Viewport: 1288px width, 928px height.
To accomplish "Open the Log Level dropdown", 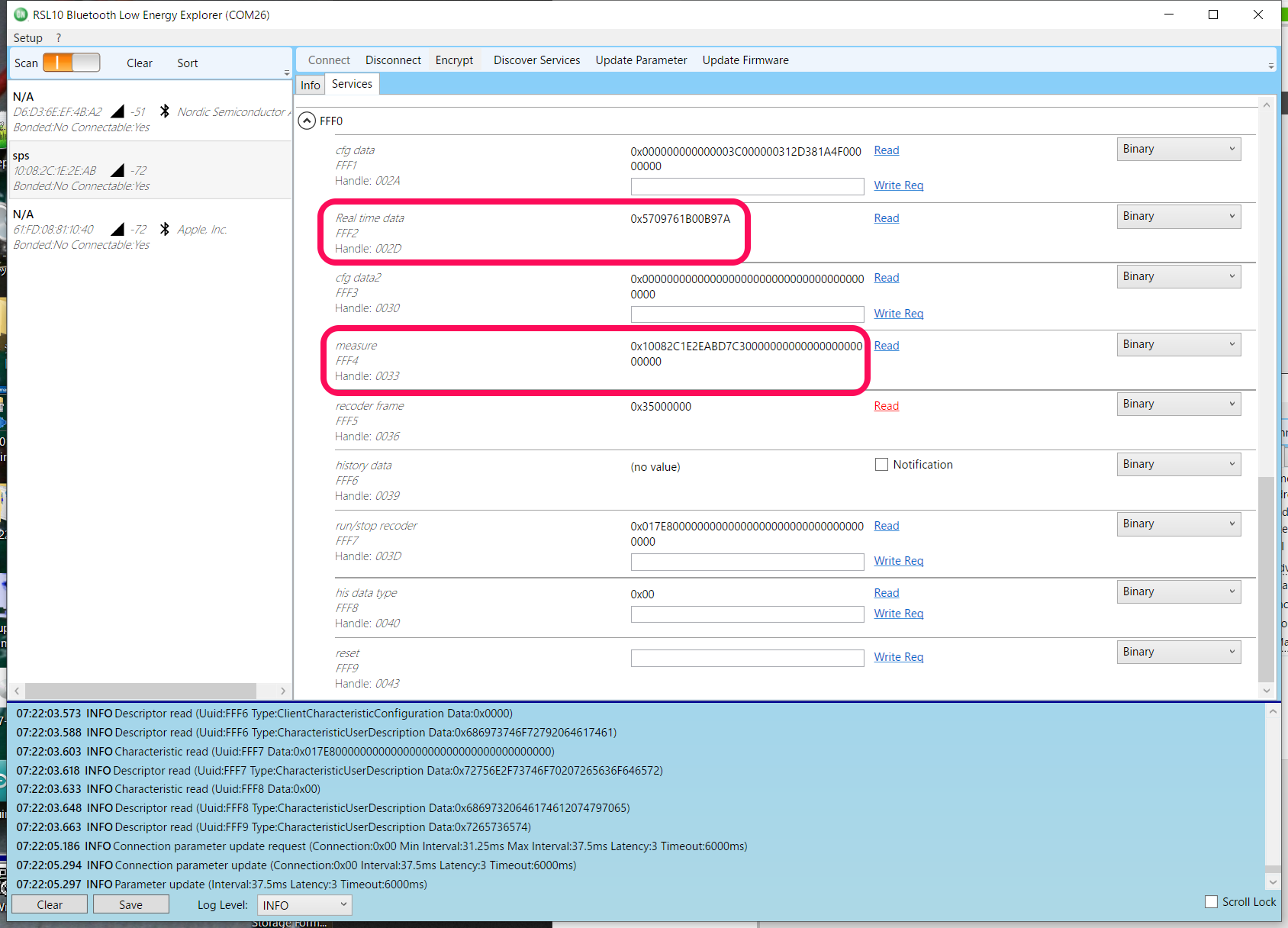I will [304, 905].
